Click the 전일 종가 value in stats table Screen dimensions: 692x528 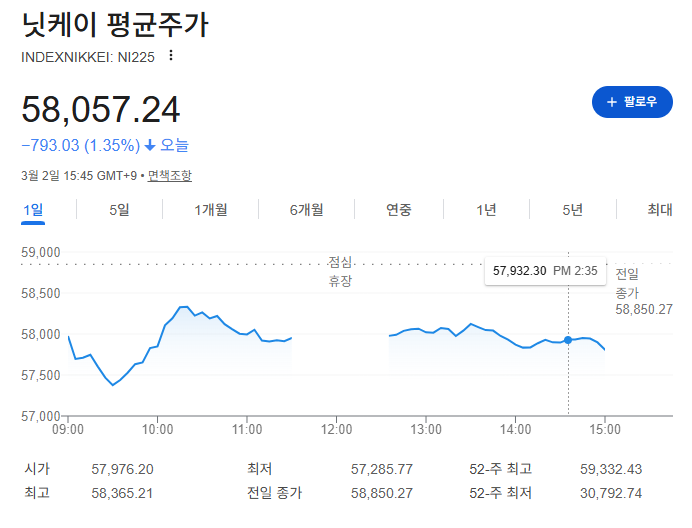tap(382, 493)
